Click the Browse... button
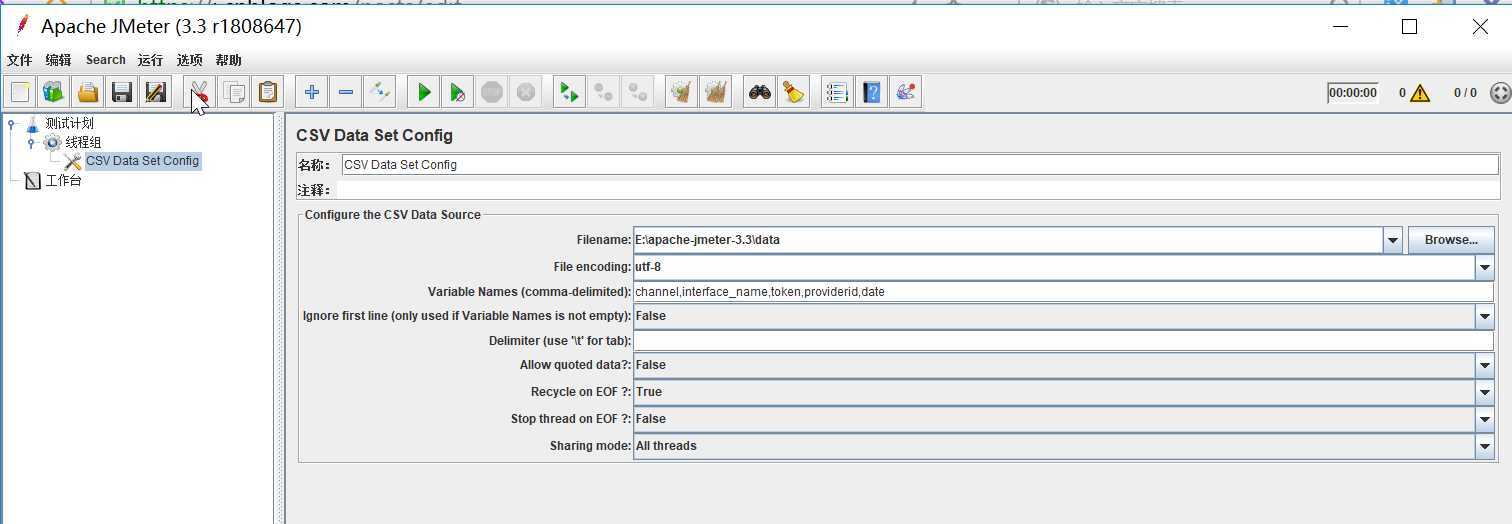Screen dimensions: 1512x524 [x=1451, y=240]
